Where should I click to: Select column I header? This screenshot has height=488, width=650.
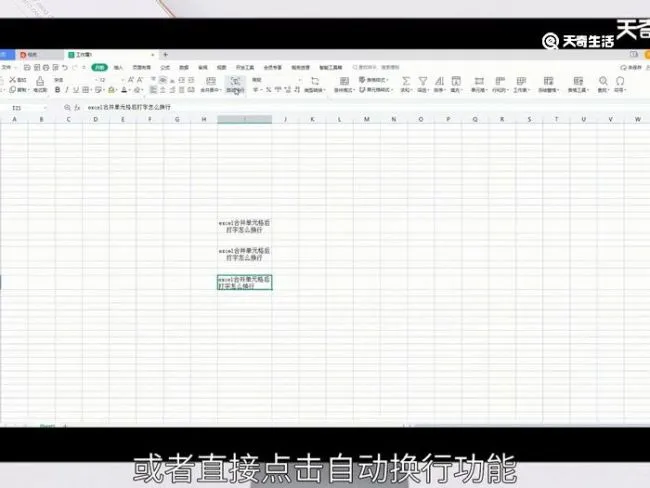245,119
